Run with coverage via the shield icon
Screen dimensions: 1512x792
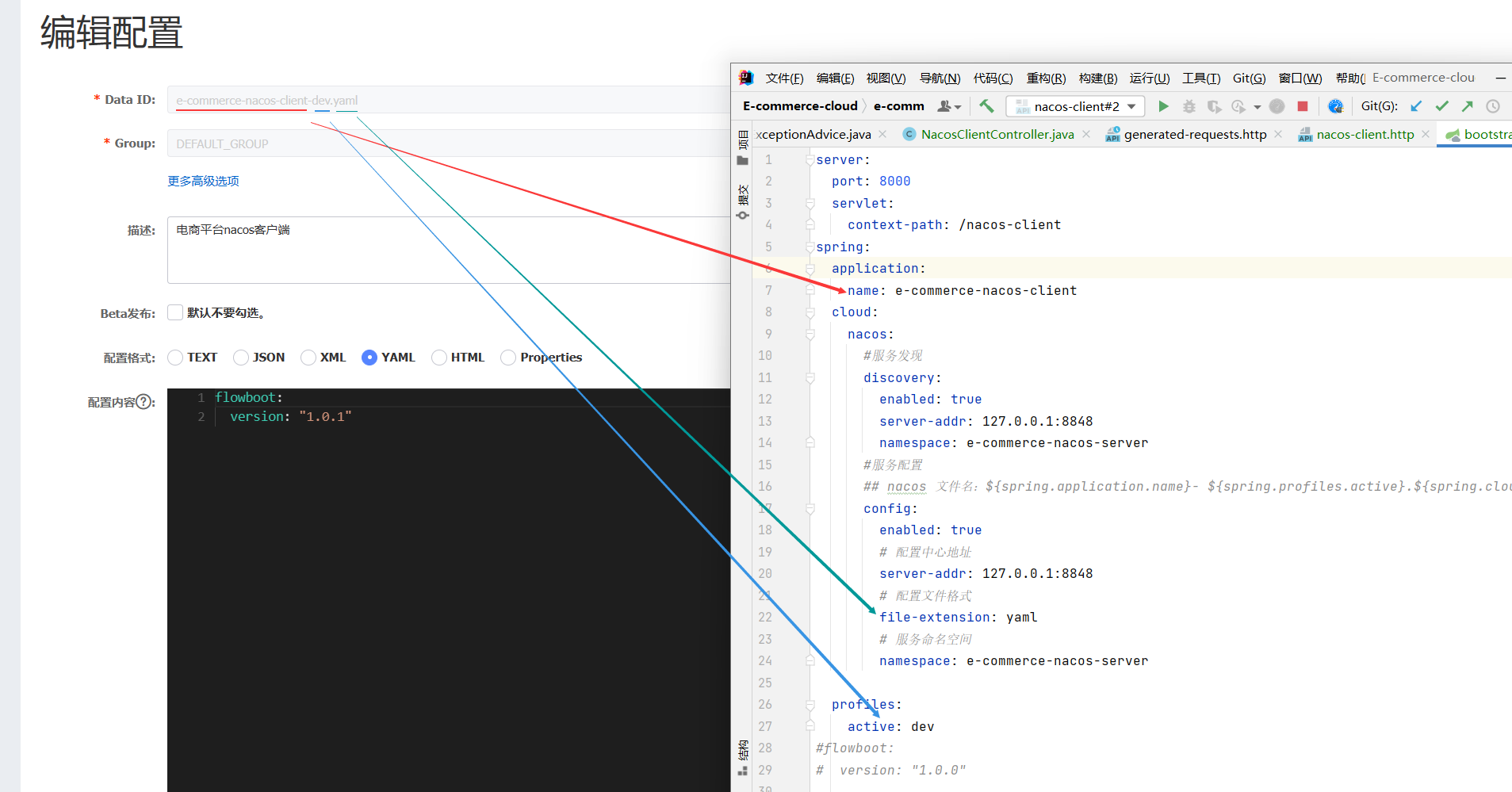coord(1214,106)
